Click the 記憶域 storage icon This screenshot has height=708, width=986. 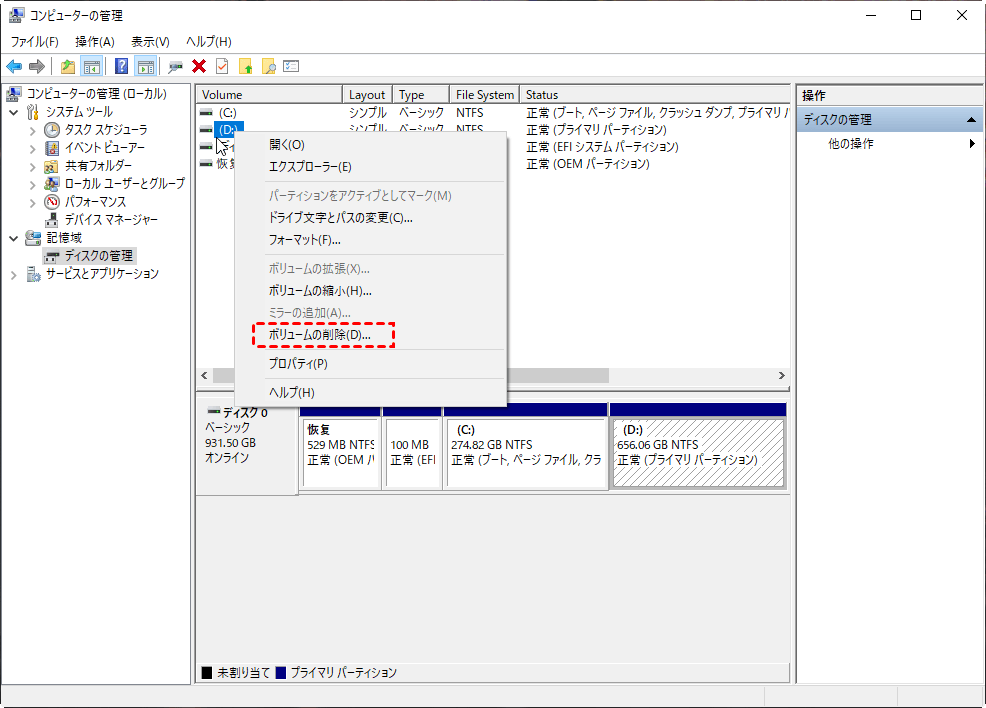tap(33, 238)
